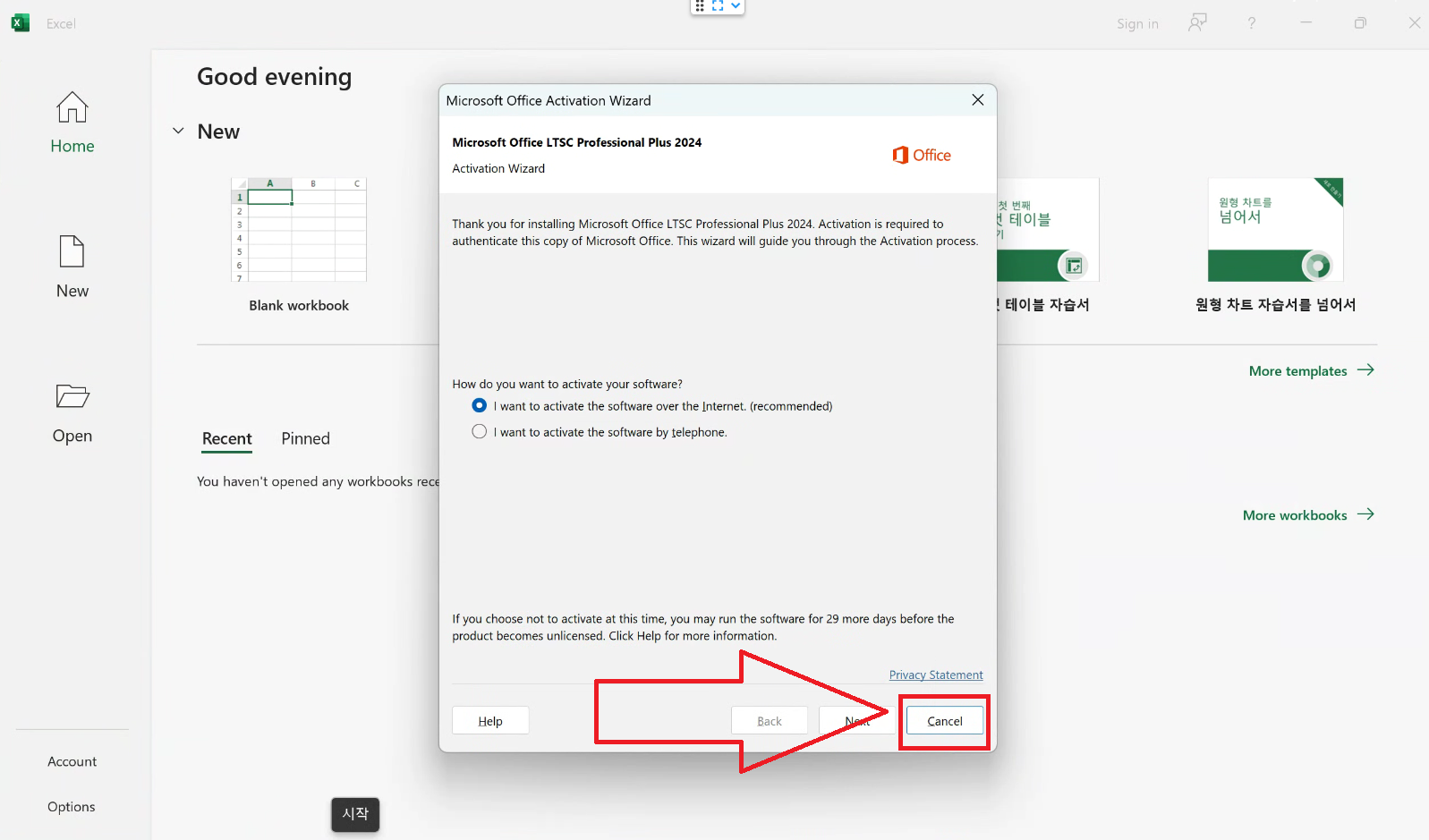This screenshot has width=1429, height=840.
Task: Click the Office logo in wizard
Action: pos(922,155)
